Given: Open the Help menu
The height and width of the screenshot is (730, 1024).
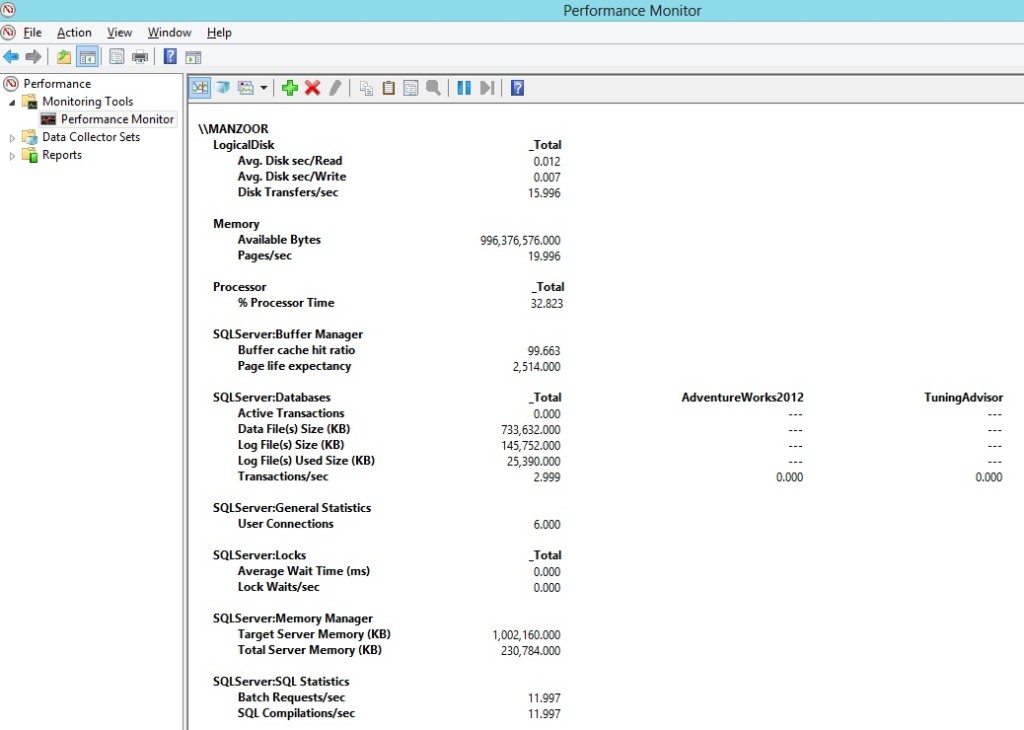Looking at the screenshot, I should 219,32.
